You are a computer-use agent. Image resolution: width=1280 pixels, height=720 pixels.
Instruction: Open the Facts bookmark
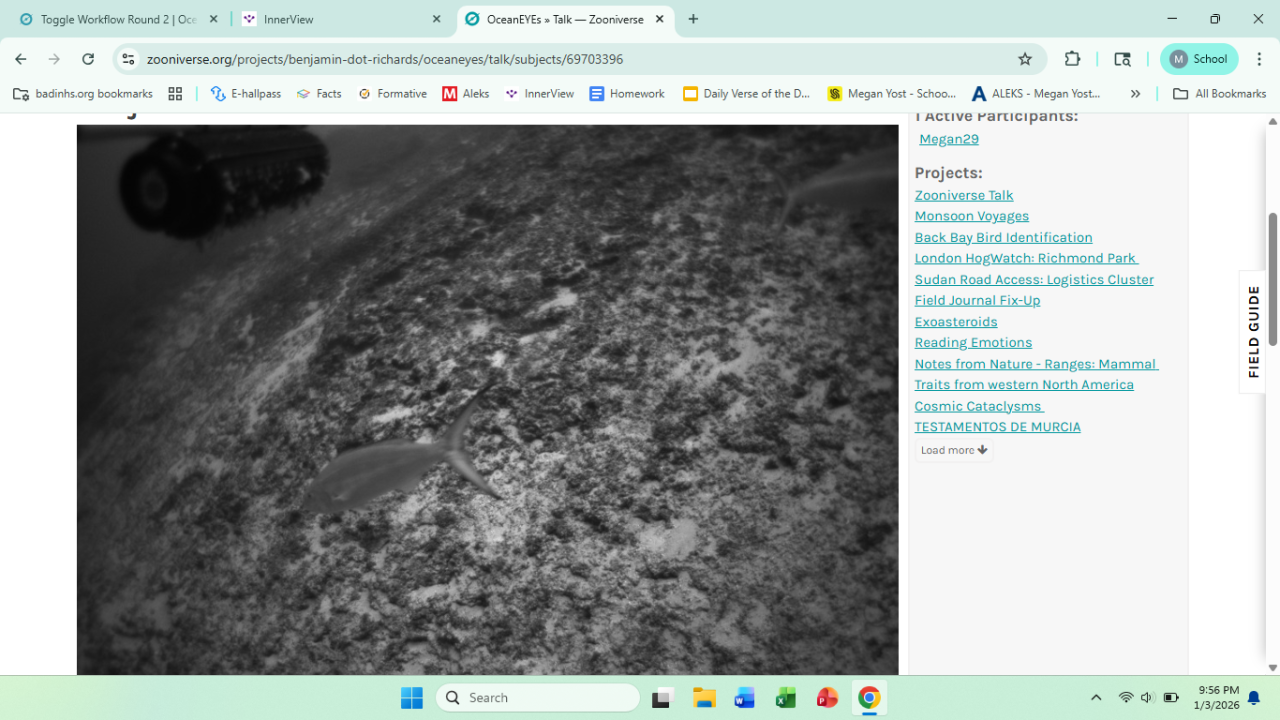point(319,93)
